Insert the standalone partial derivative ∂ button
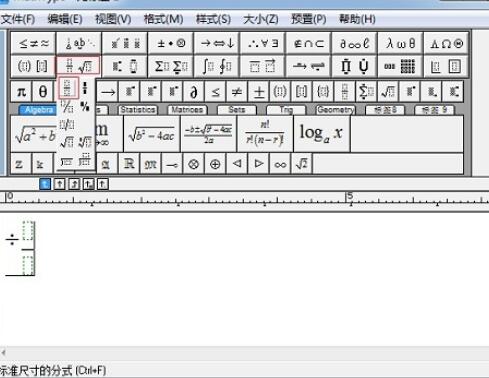 tap(194, 91)
